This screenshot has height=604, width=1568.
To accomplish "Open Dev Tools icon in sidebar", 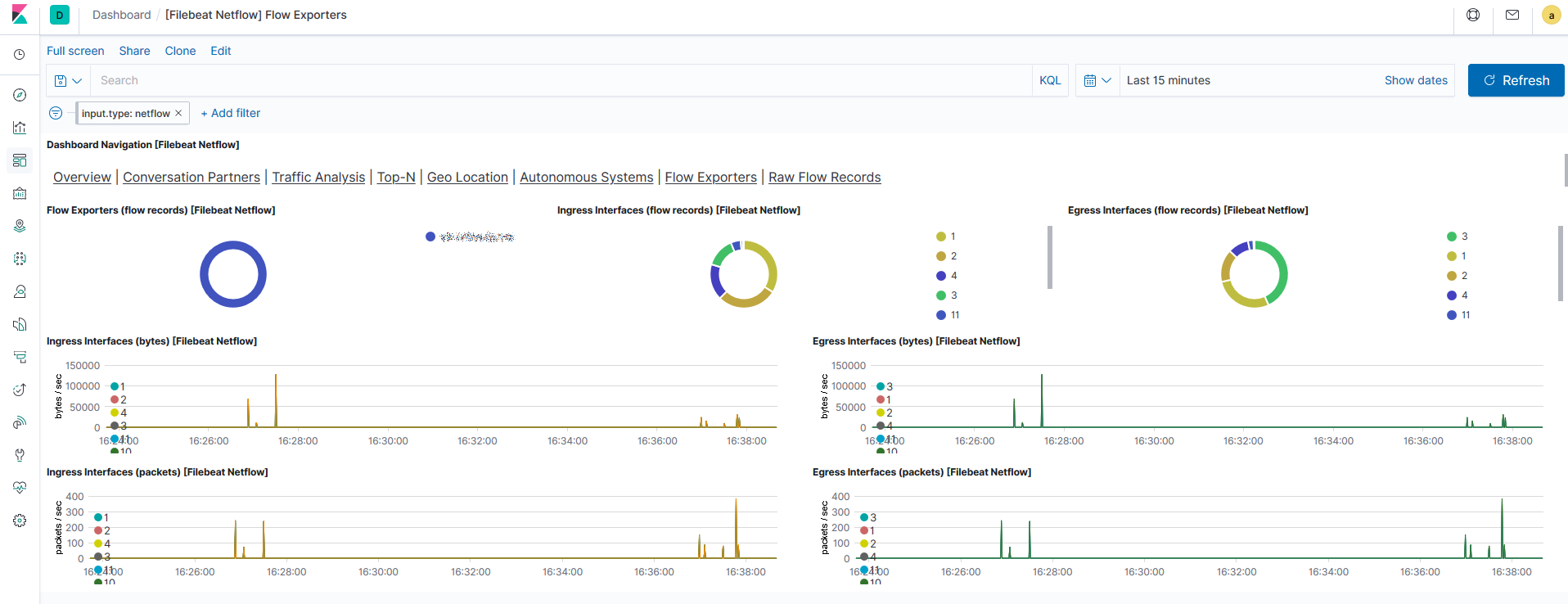I will (20, 455).
